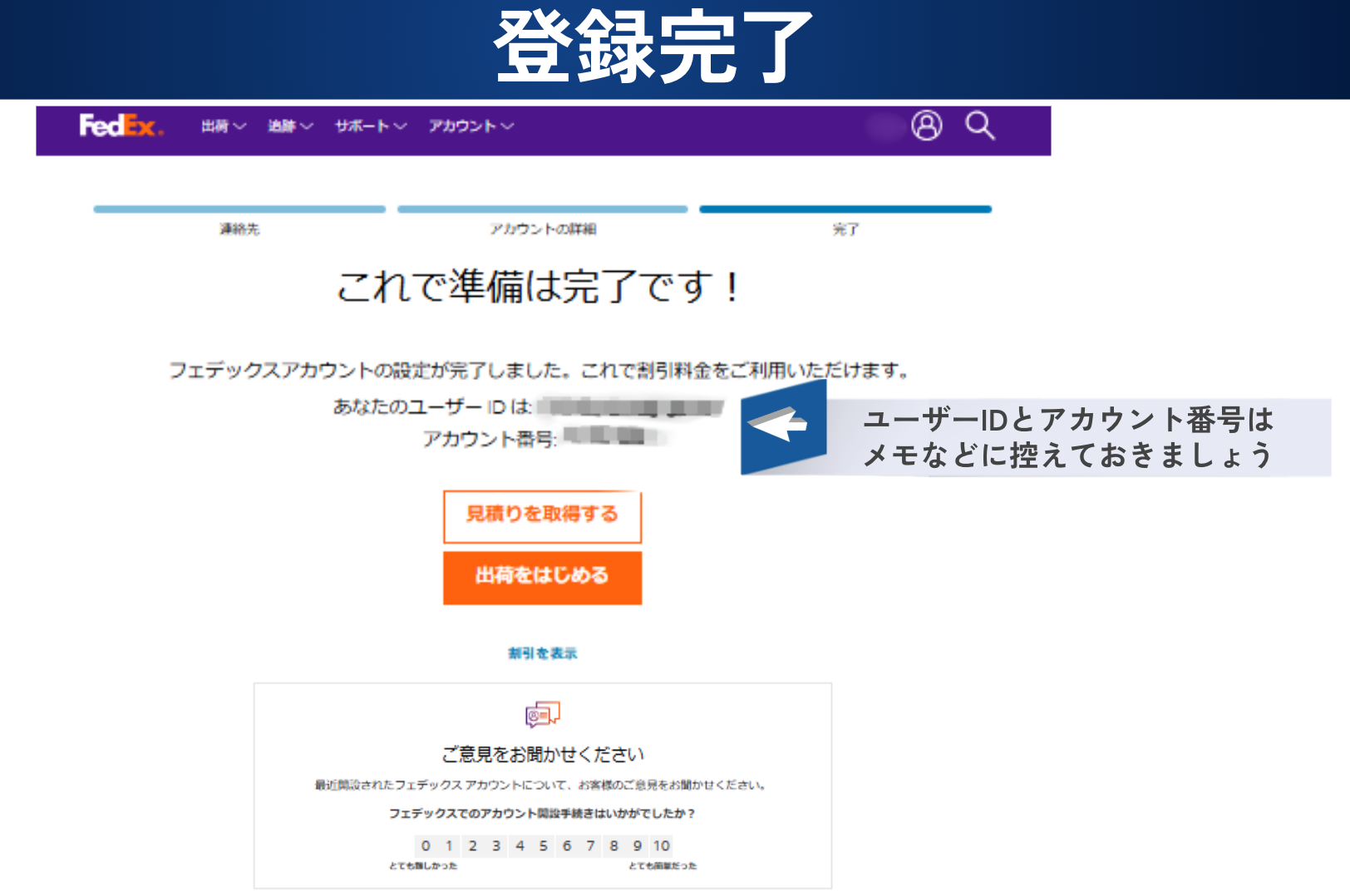Click the account setup completed message text

539,371
